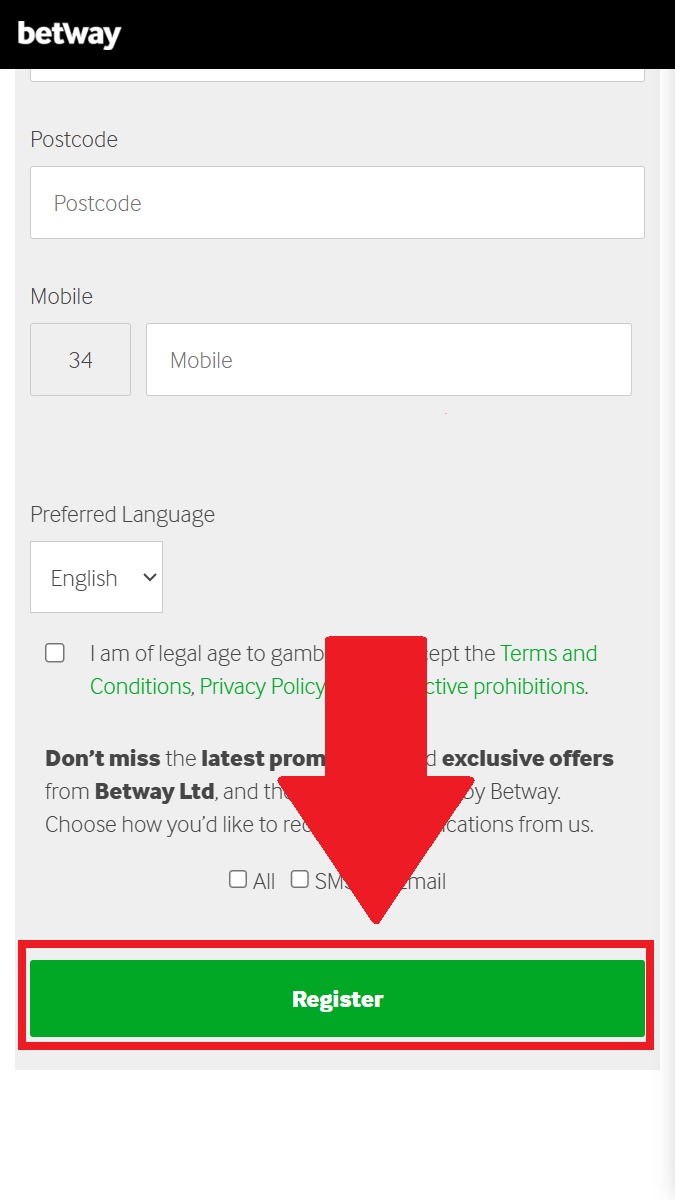
Task: Check the SMS notifications checkbox
Action: (x=300, y=880)
